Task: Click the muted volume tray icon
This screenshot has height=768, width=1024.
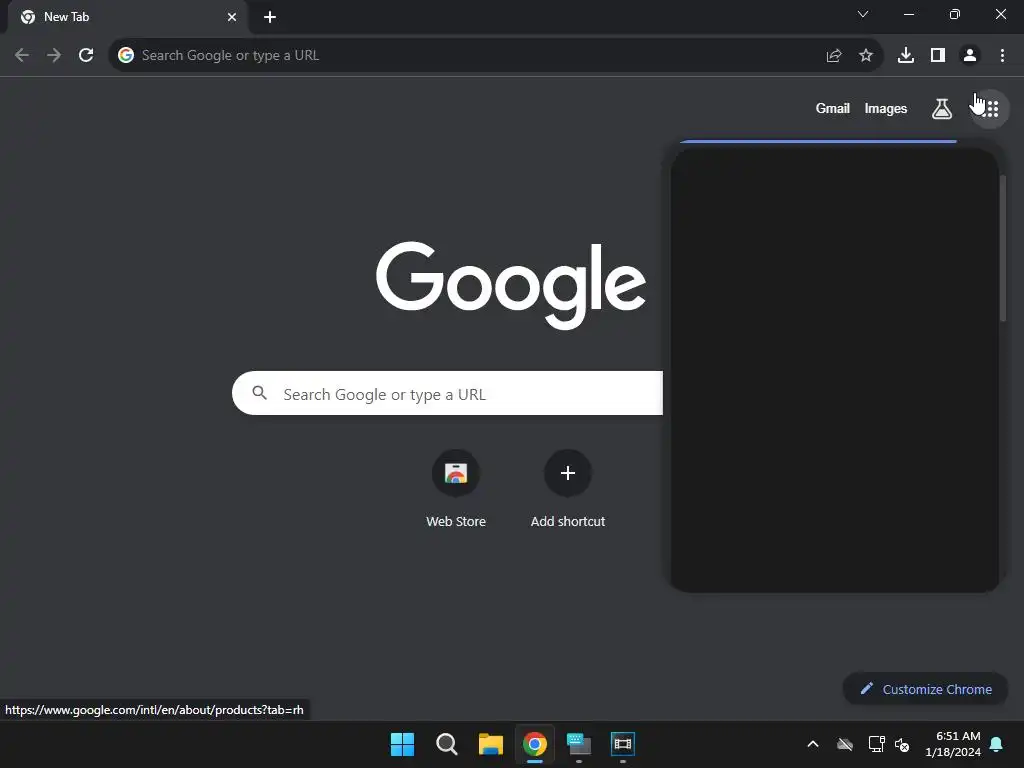Action: (x=902, y=744)
